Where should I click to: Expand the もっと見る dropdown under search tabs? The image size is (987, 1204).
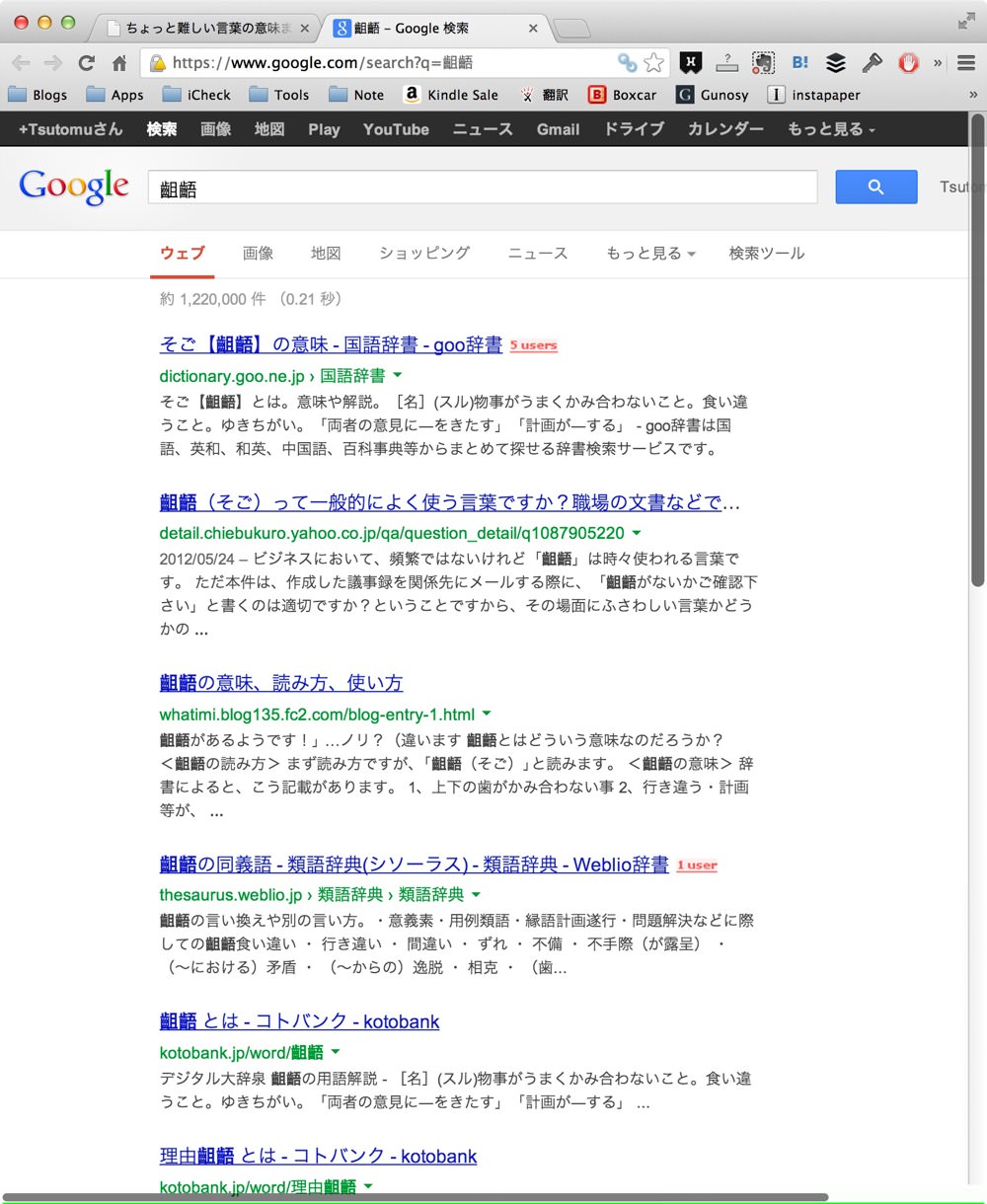[650, 254]
